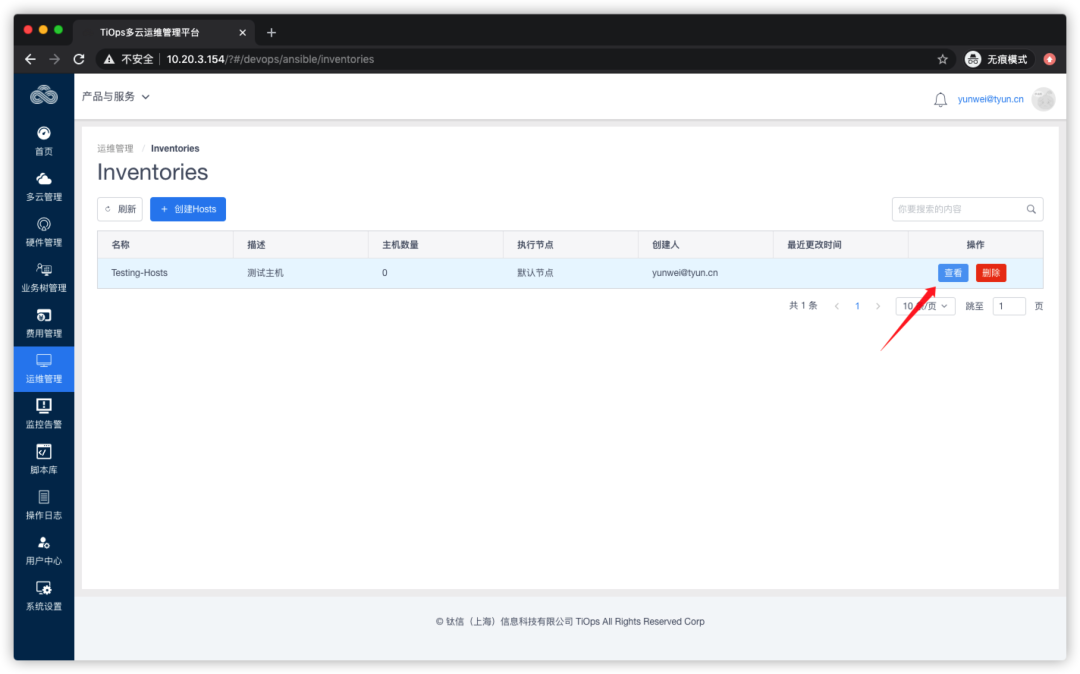Click the TiOps logo at top left

point(42,94)
